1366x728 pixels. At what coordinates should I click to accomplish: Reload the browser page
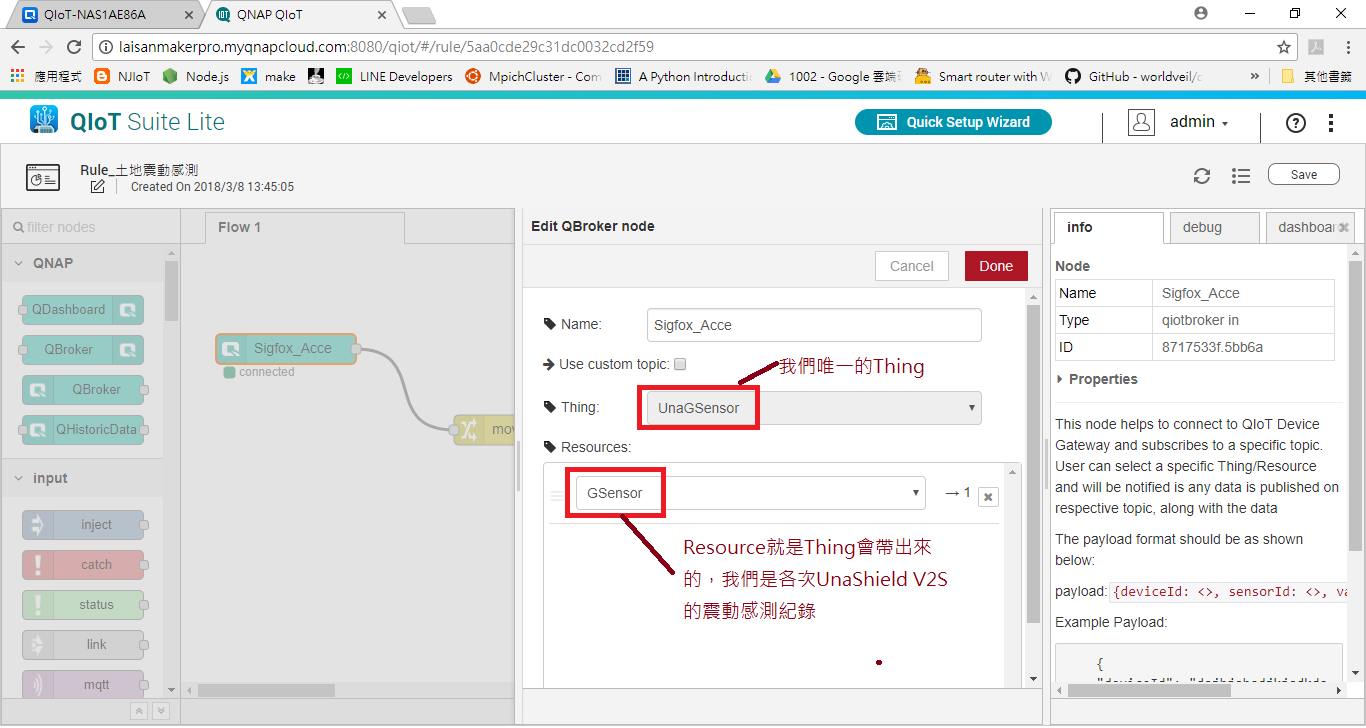click(x=74, y=47)
